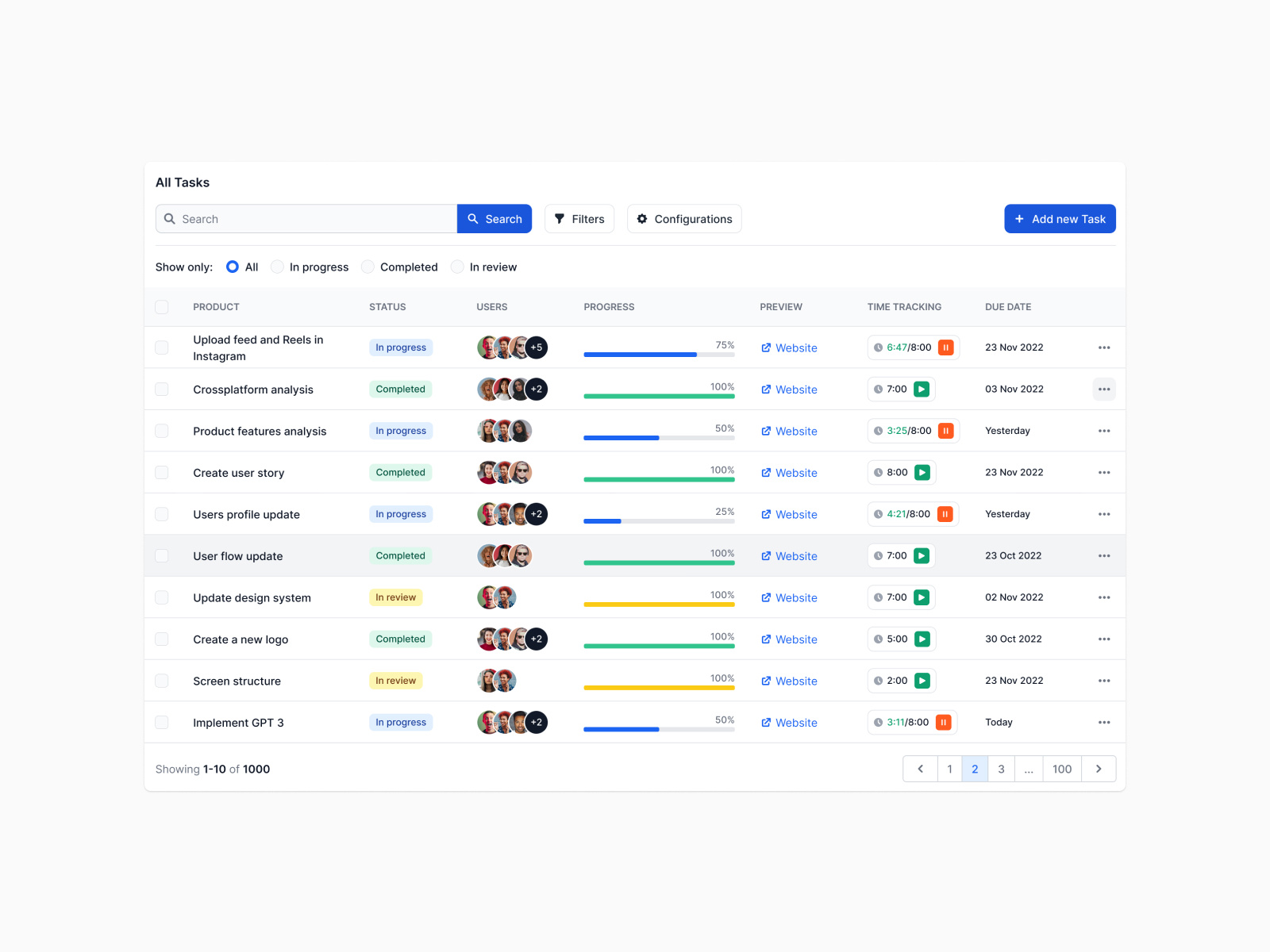This screenshot has width=1270, height=952.
Task: Click the user avatars on Product features analysis row
Action: pos(504,431)
